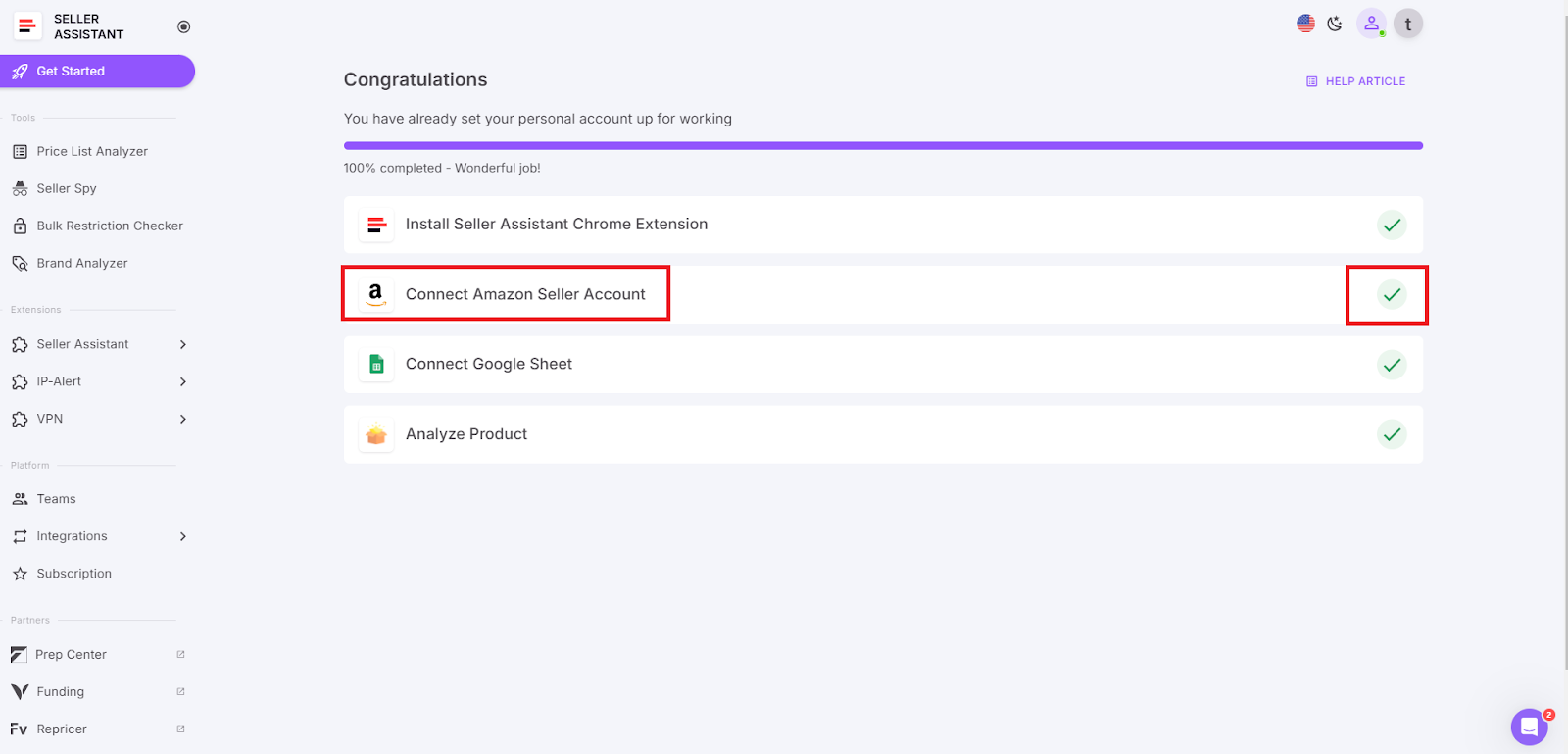
Task: Click the purple progress bar
Action: (882, 144)
